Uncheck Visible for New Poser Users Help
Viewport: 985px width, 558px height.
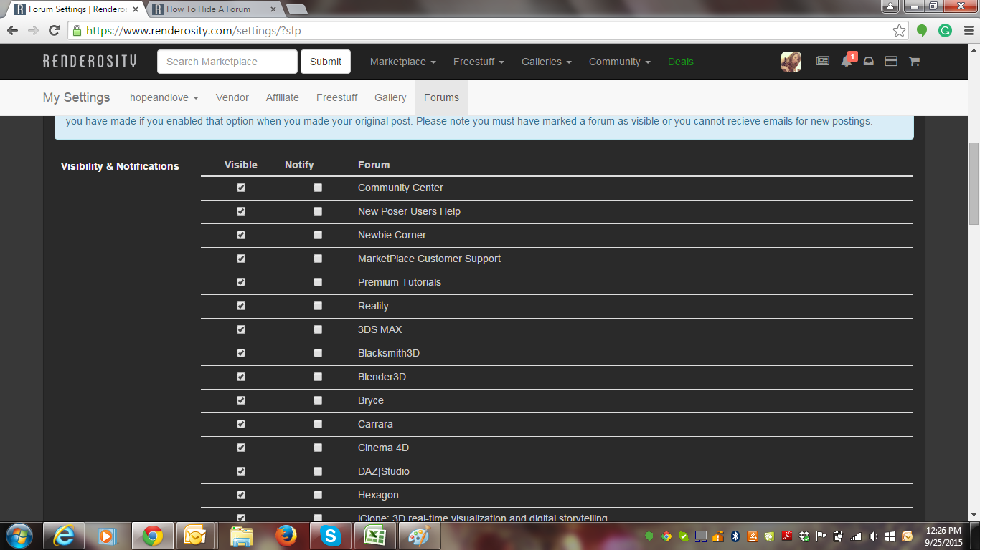point(242,212)
